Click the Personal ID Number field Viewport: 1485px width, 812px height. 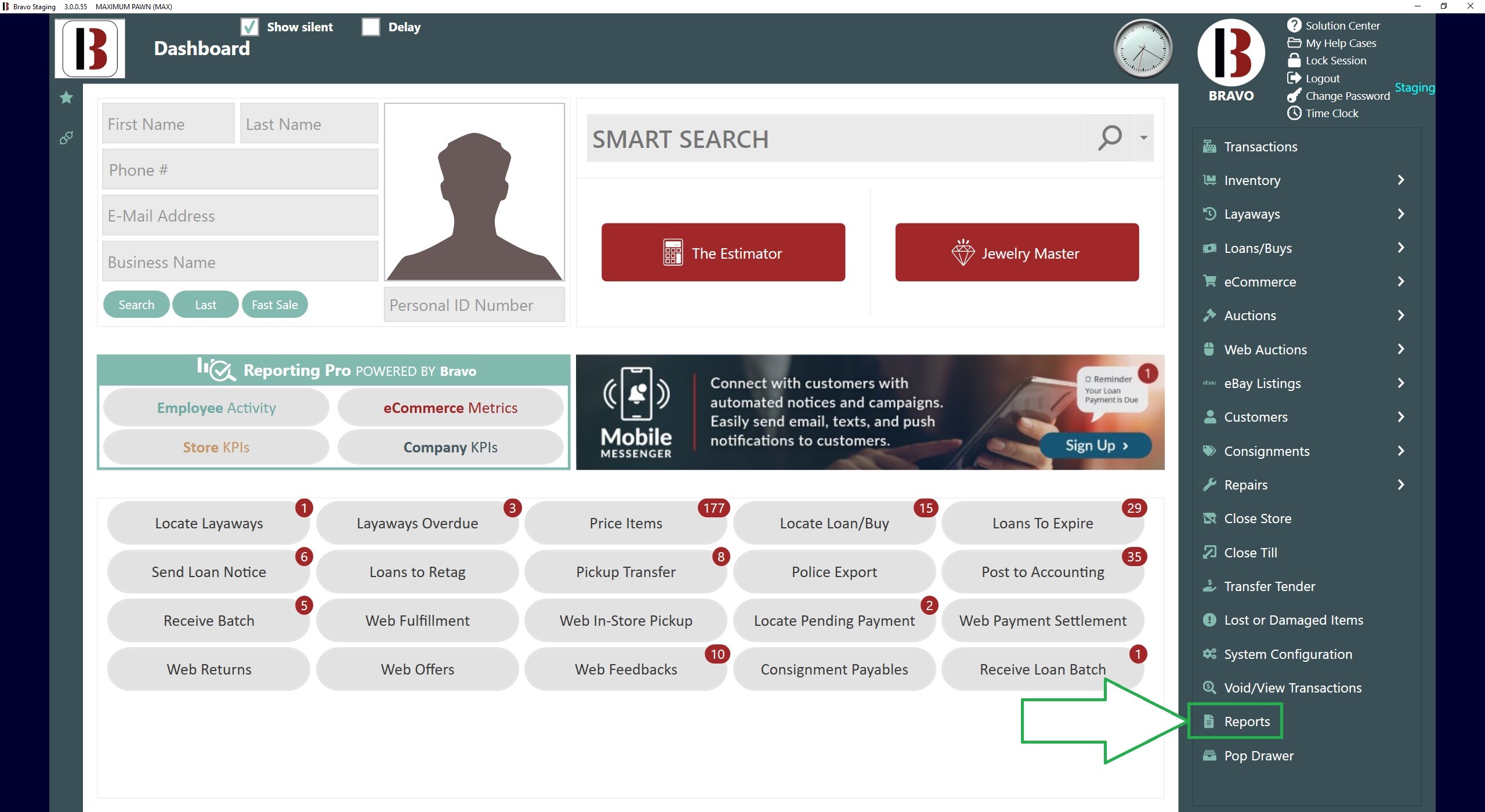click(x=475, y=304)
